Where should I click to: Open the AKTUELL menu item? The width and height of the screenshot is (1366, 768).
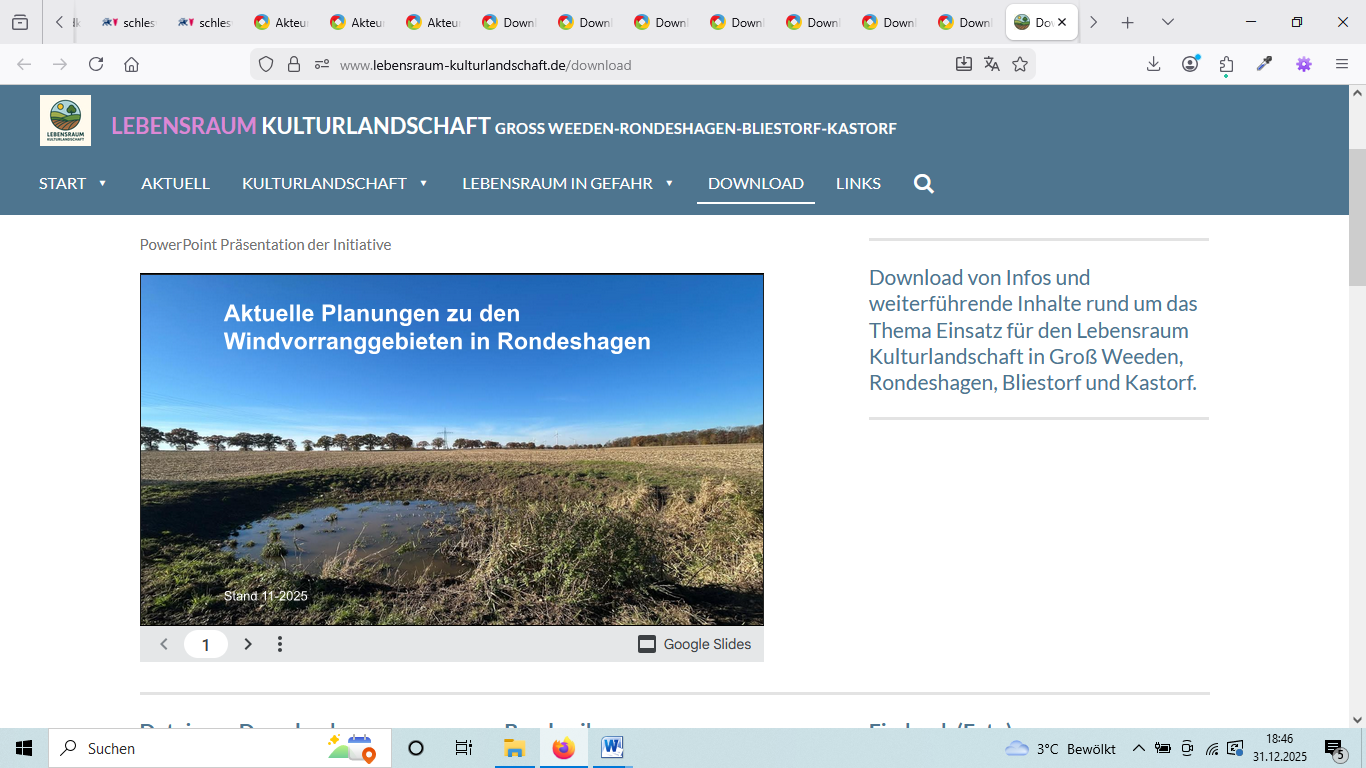pyautogui.click(x=175, y=184)
